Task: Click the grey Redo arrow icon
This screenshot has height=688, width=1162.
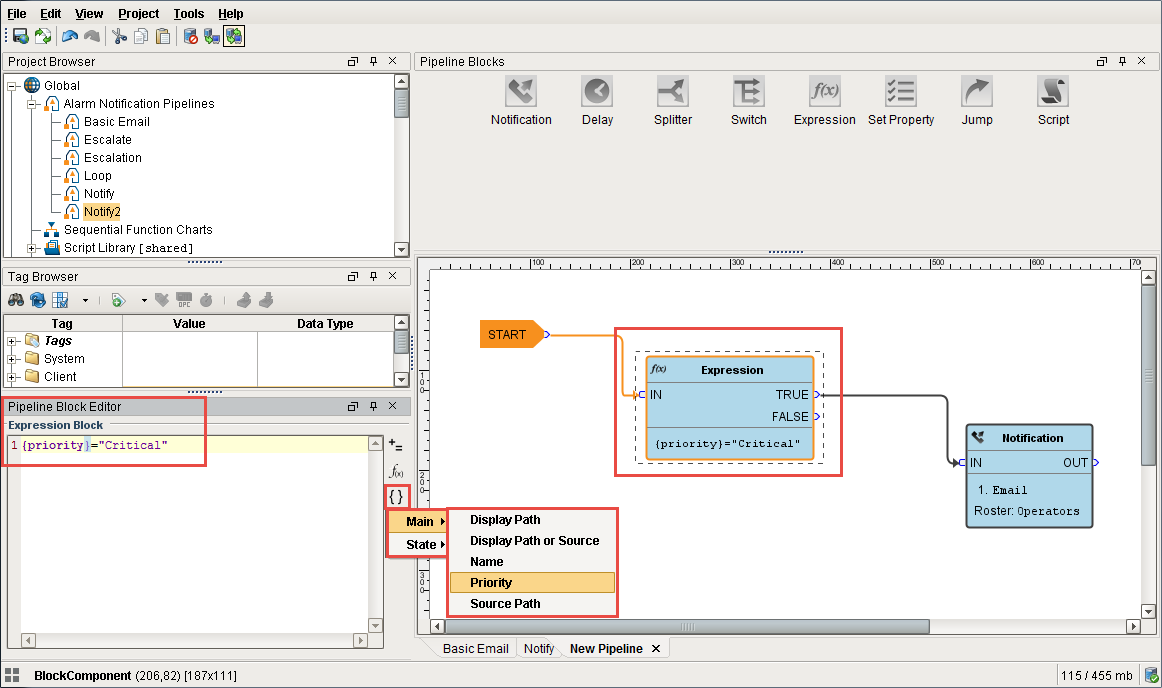Action: click(x=92, y=36)
